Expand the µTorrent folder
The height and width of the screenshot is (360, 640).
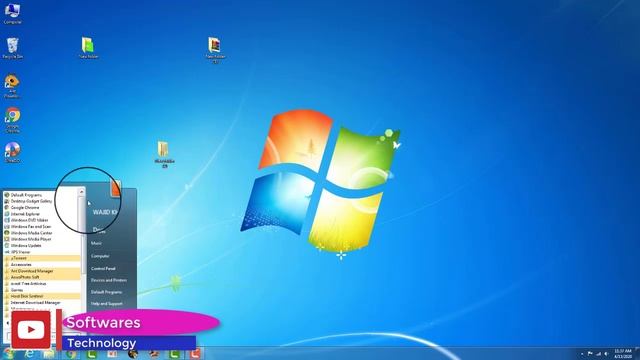42,258
